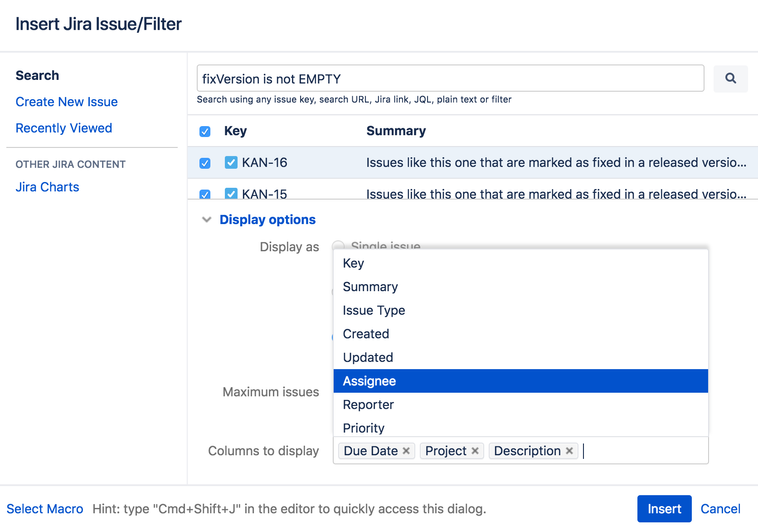
Task: Click the Key column header
Action: (235, 131)
